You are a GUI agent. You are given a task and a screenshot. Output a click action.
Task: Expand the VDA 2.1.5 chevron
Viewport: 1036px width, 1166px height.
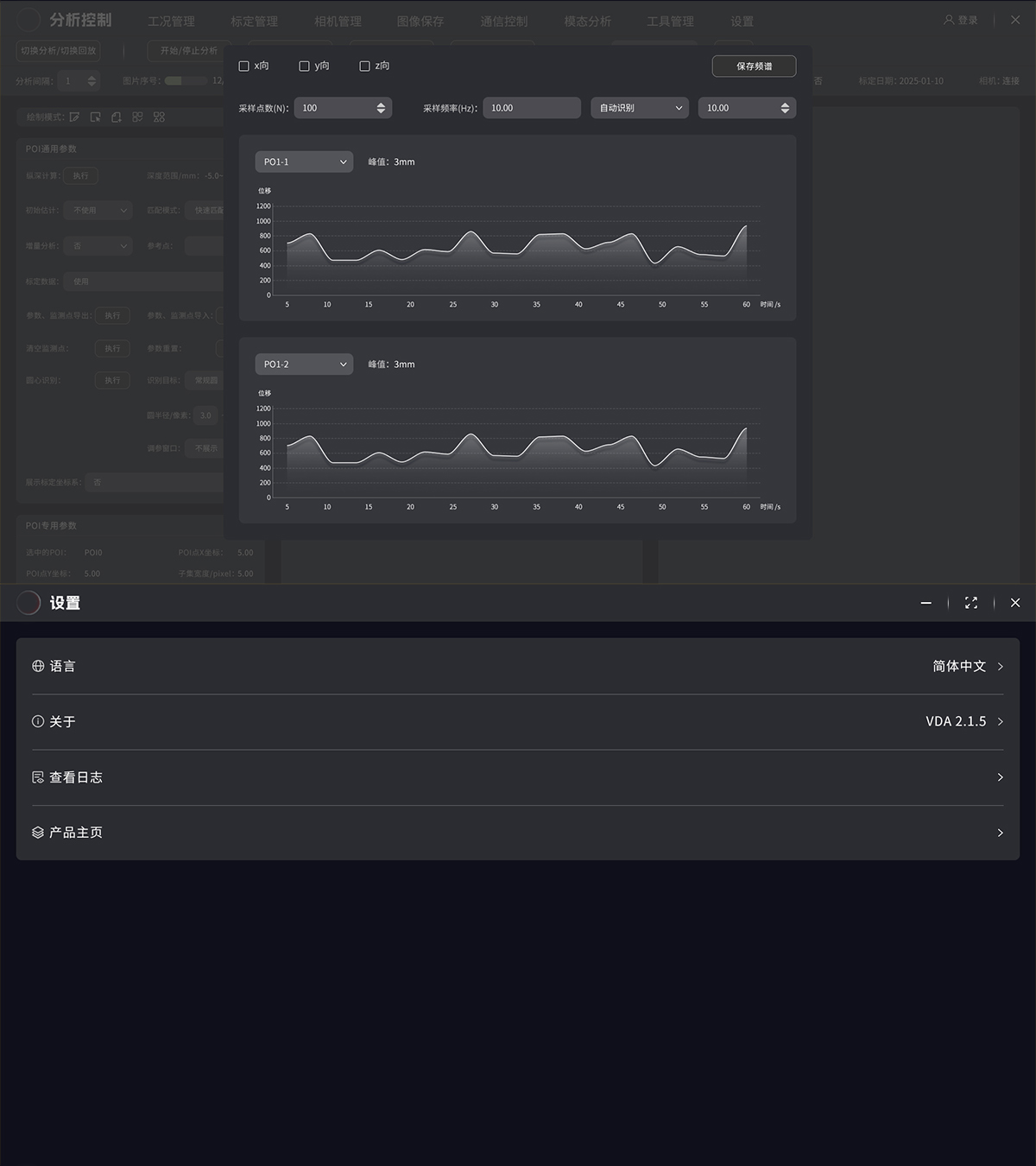[x=1000, y=721]
